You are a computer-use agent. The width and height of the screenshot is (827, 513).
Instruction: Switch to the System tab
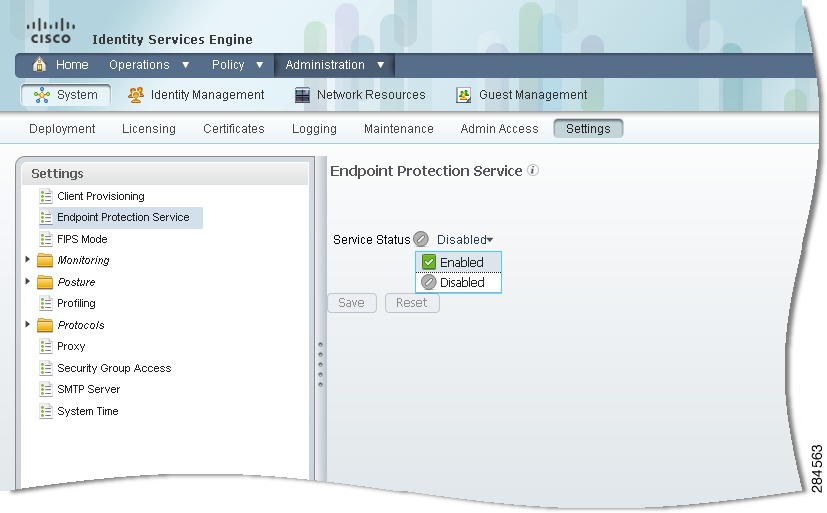tap(66, 95)
